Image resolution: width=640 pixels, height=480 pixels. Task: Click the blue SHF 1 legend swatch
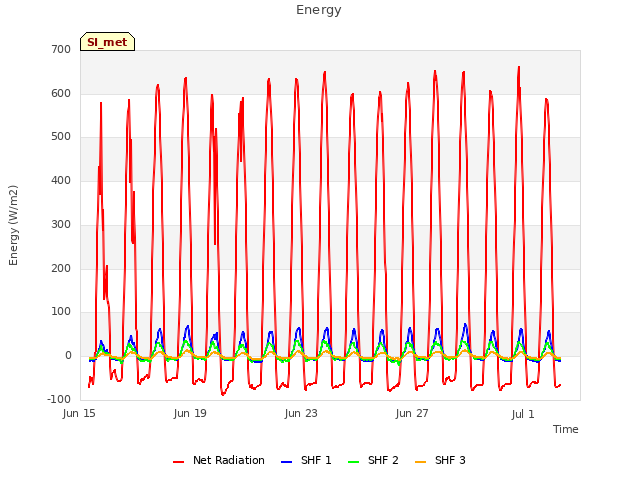(x=287, y=462)
